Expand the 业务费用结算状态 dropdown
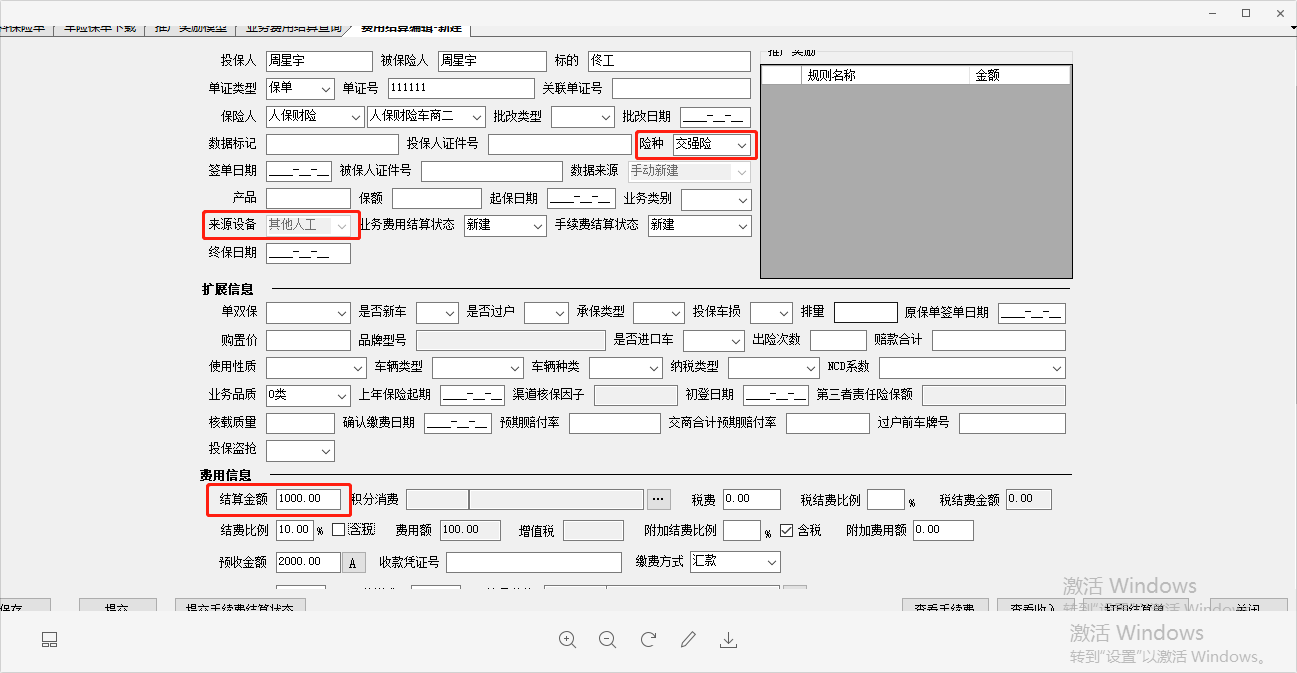Screen dimensions: 1297x673 505,225
